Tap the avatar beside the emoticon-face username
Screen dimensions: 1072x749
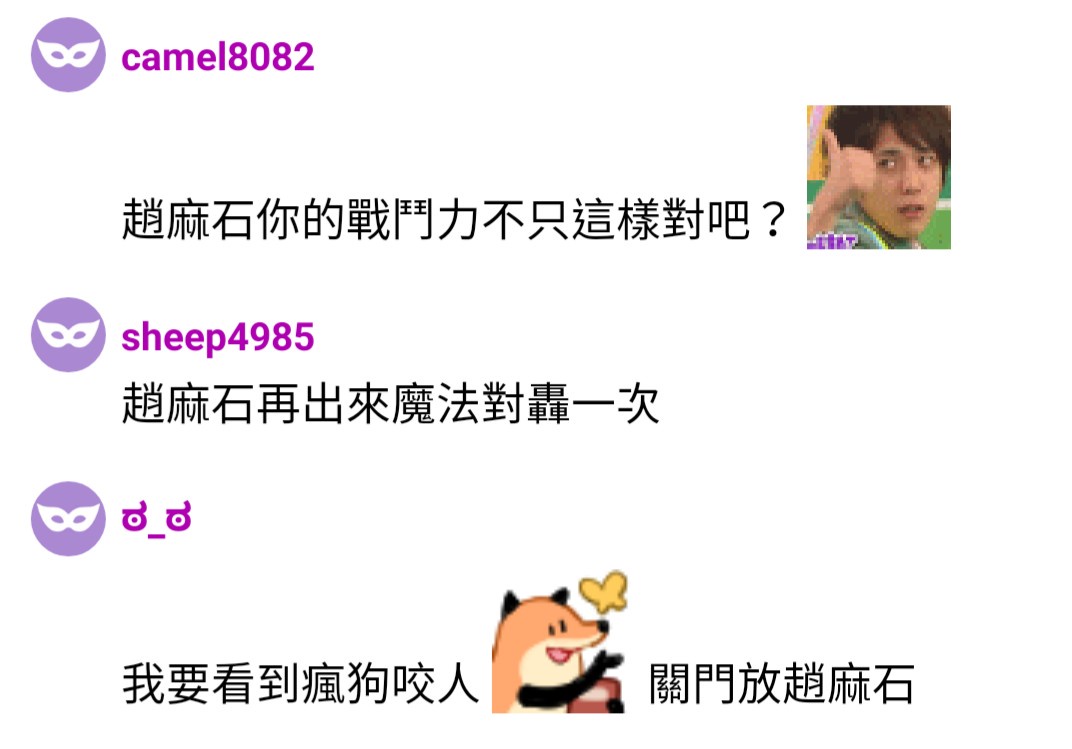click(68, 519)
